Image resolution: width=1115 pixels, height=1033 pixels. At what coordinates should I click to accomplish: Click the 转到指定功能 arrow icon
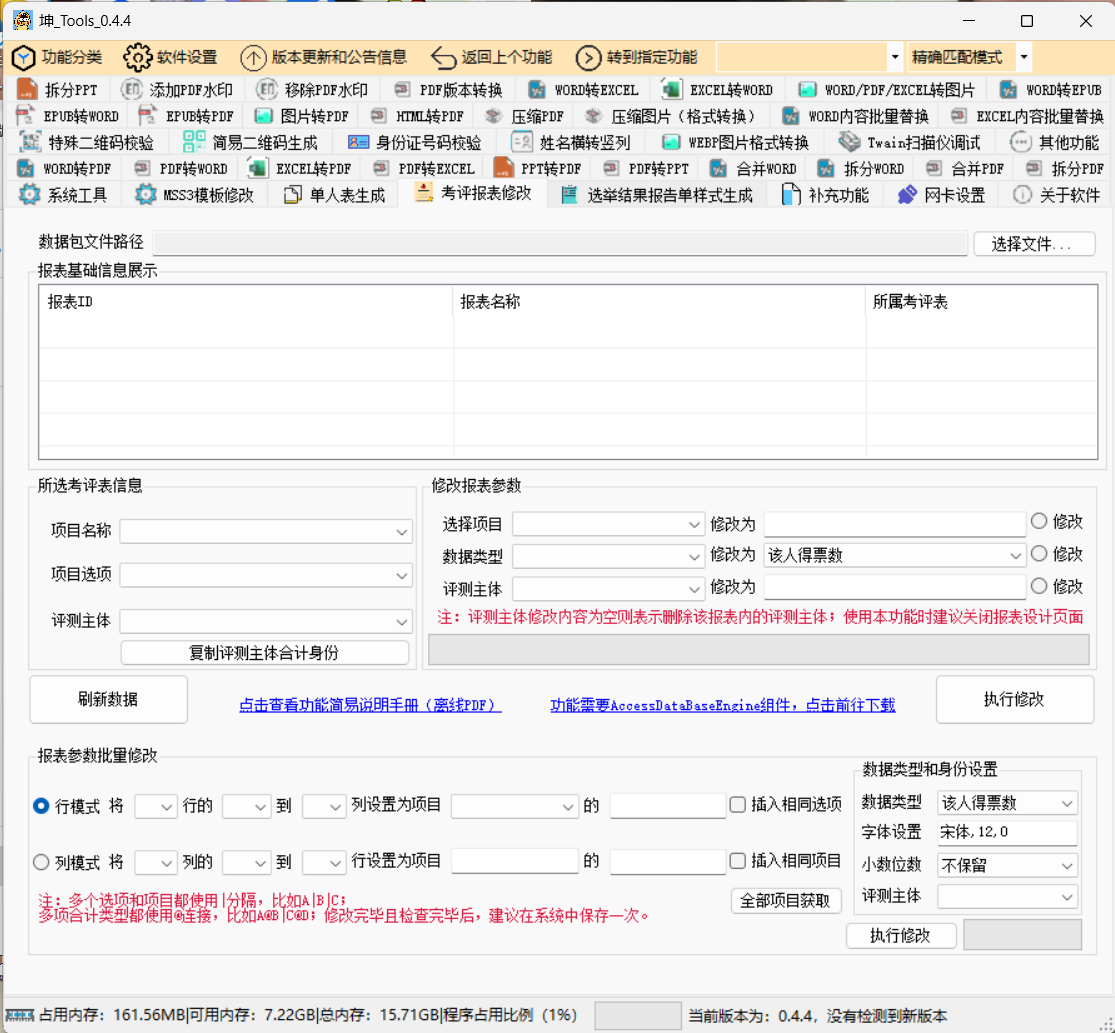tap(588, 57)
